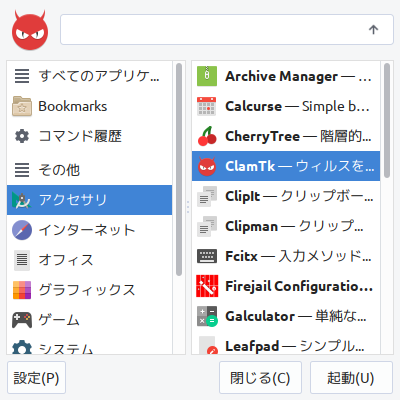400x400 pixels.
Task: Select Galculator — 単純な... entry
Action: (296, 316)
